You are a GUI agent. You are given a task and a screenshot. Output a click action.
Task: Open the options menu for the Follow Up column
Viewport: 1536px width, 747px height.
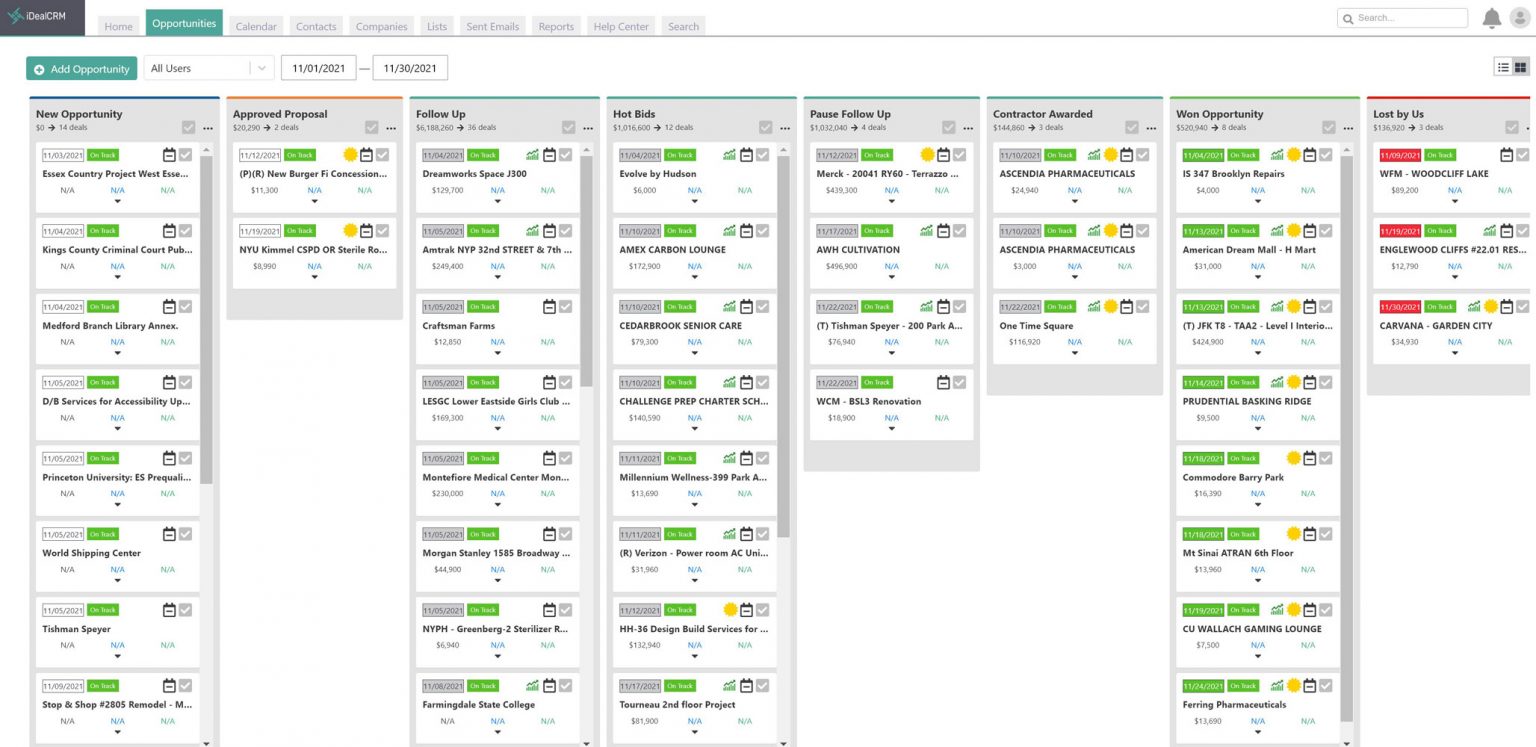588,128
